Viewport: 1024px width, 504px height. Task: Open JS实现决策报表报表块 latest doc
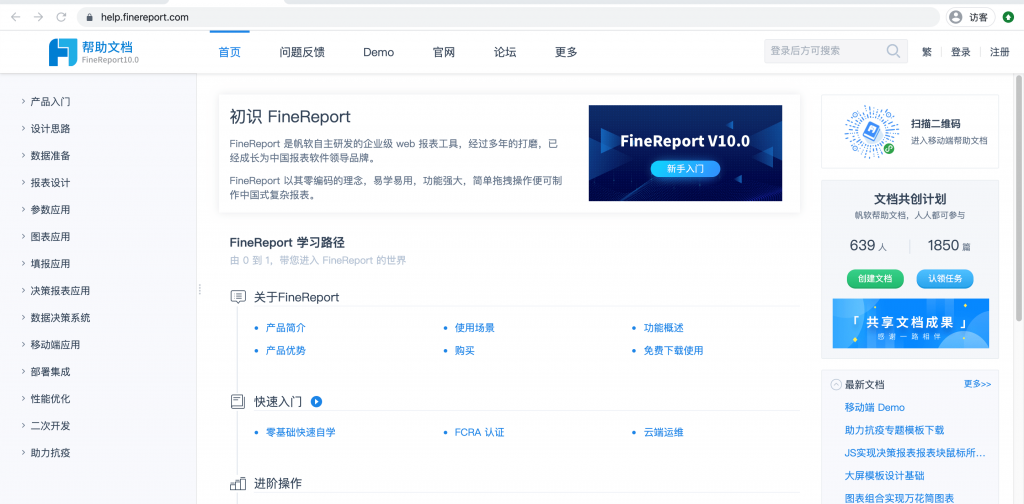[915, 453]
